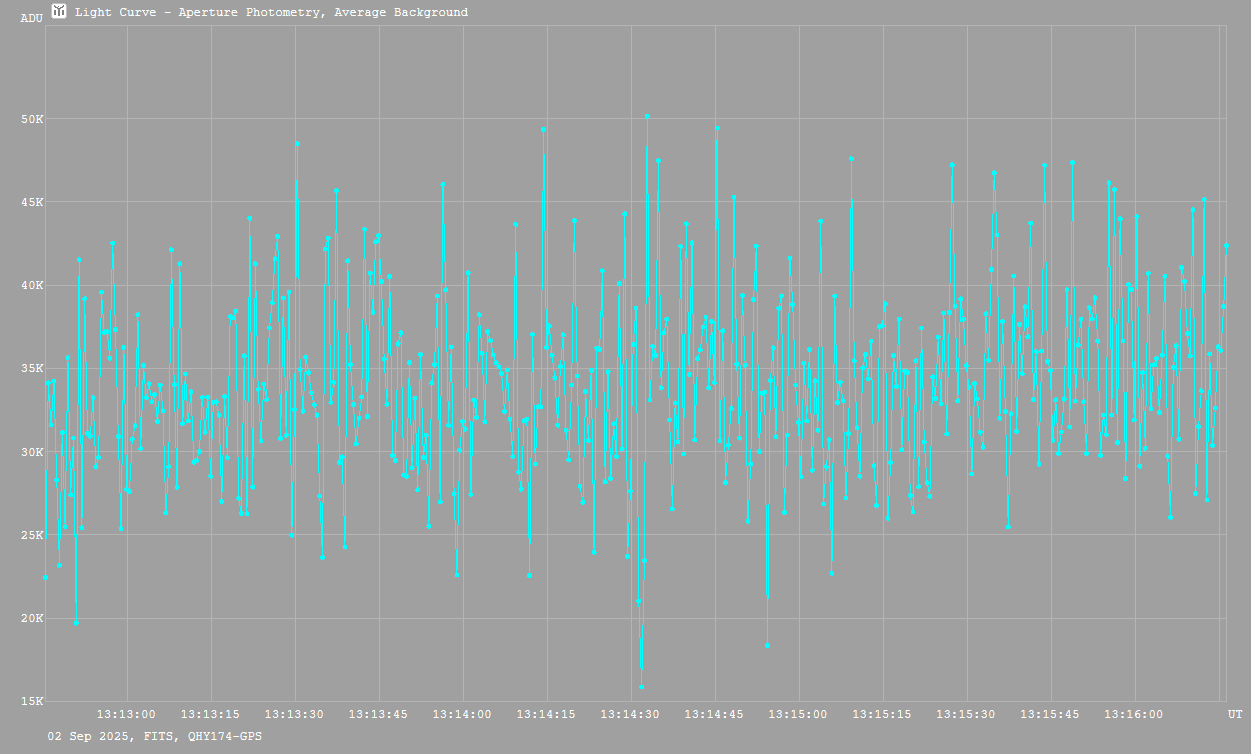
Task: Click the 13:13:30 time axis label
Action: point(294,714)
